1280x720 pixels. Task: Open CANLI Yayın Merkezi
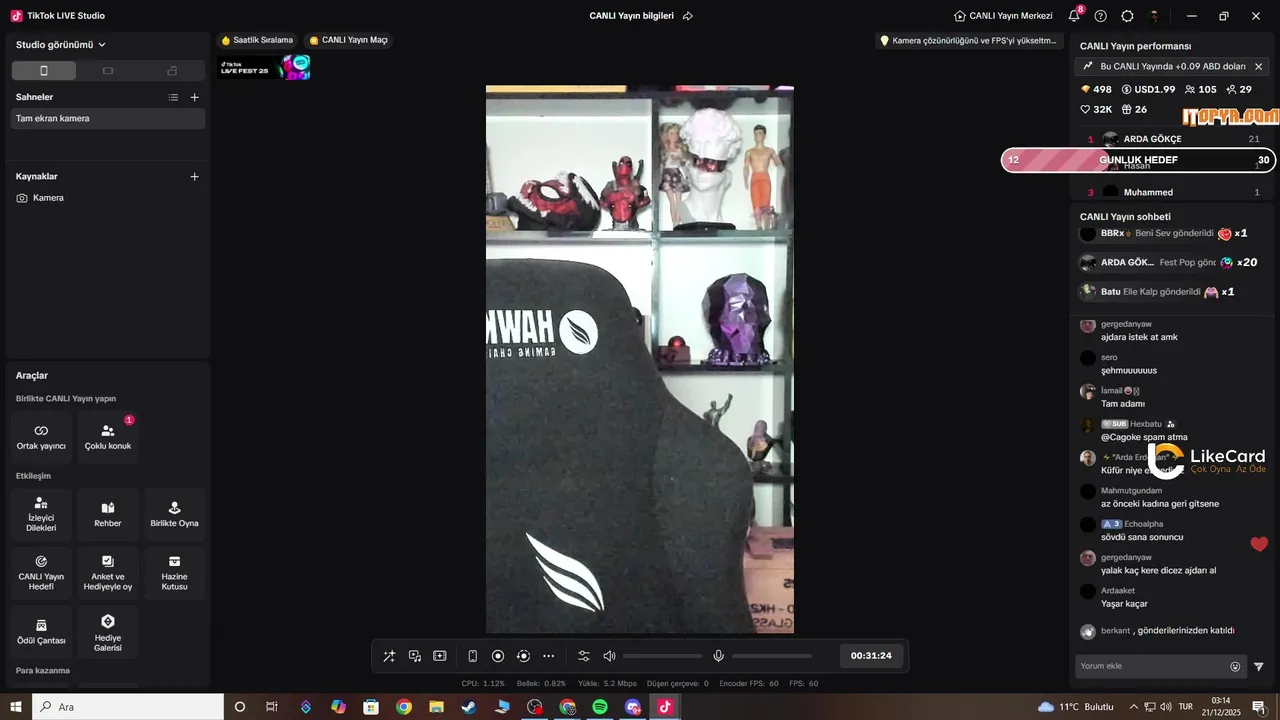(1003, 16)
